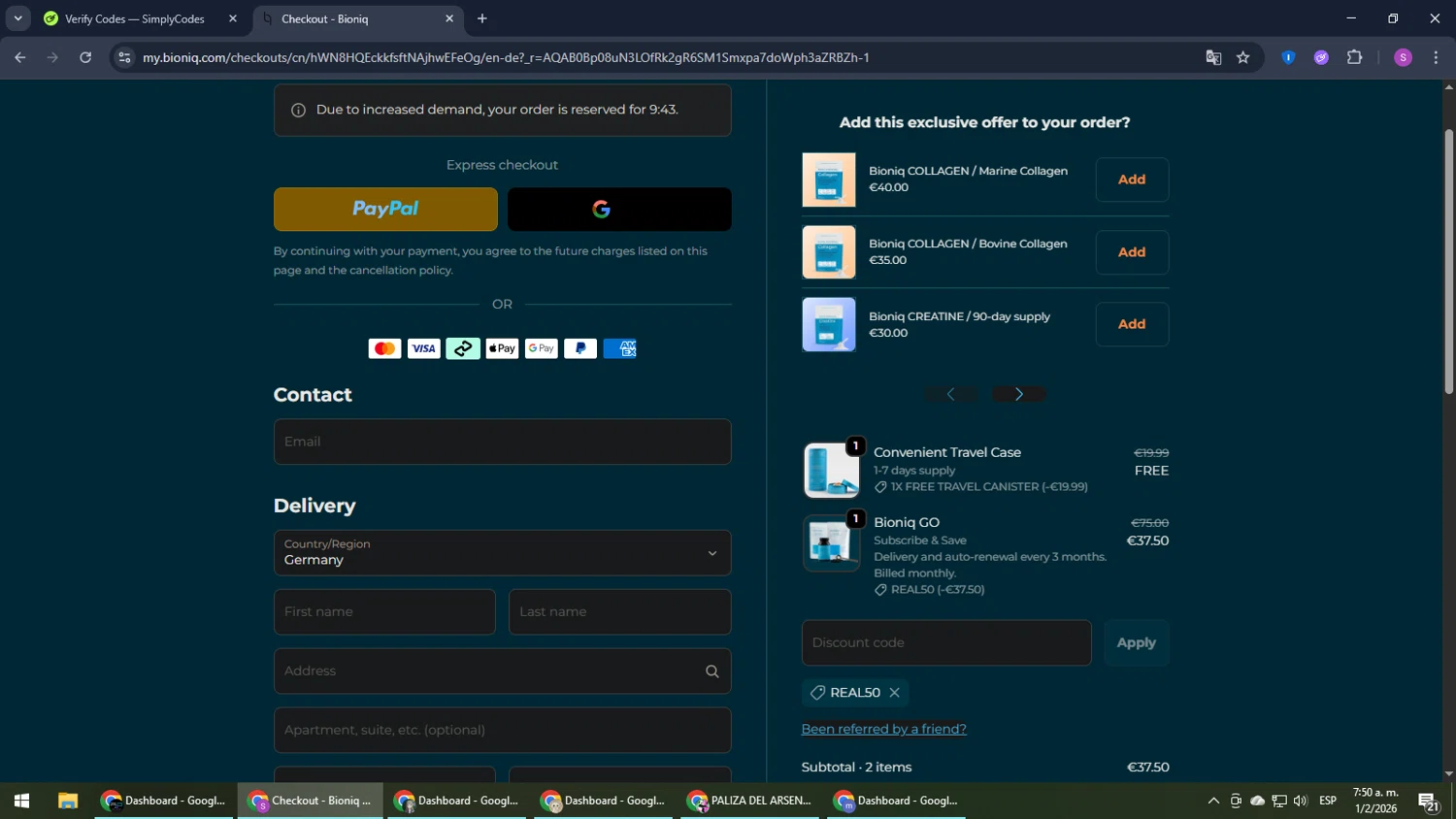Pay with the Google express button

(619, 209)
